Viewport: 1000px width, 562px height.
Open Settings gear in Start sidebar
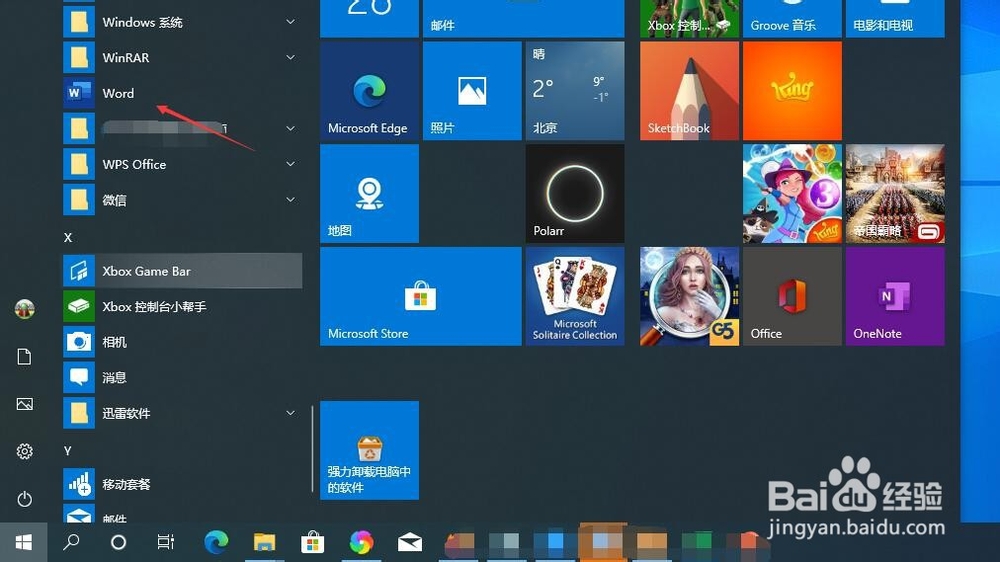coord(24,451)
